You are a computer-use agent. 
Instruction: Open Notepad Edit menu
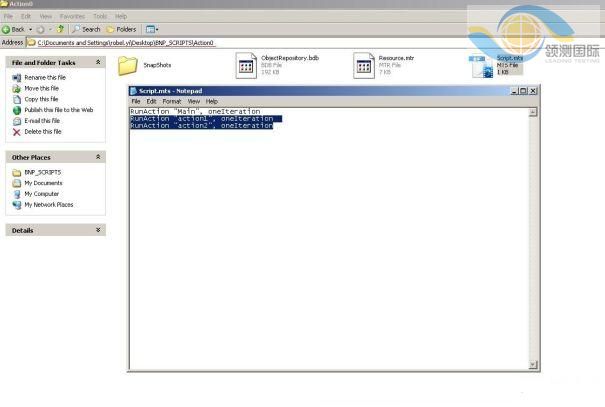pyautogui.click(x=151, y=101)
